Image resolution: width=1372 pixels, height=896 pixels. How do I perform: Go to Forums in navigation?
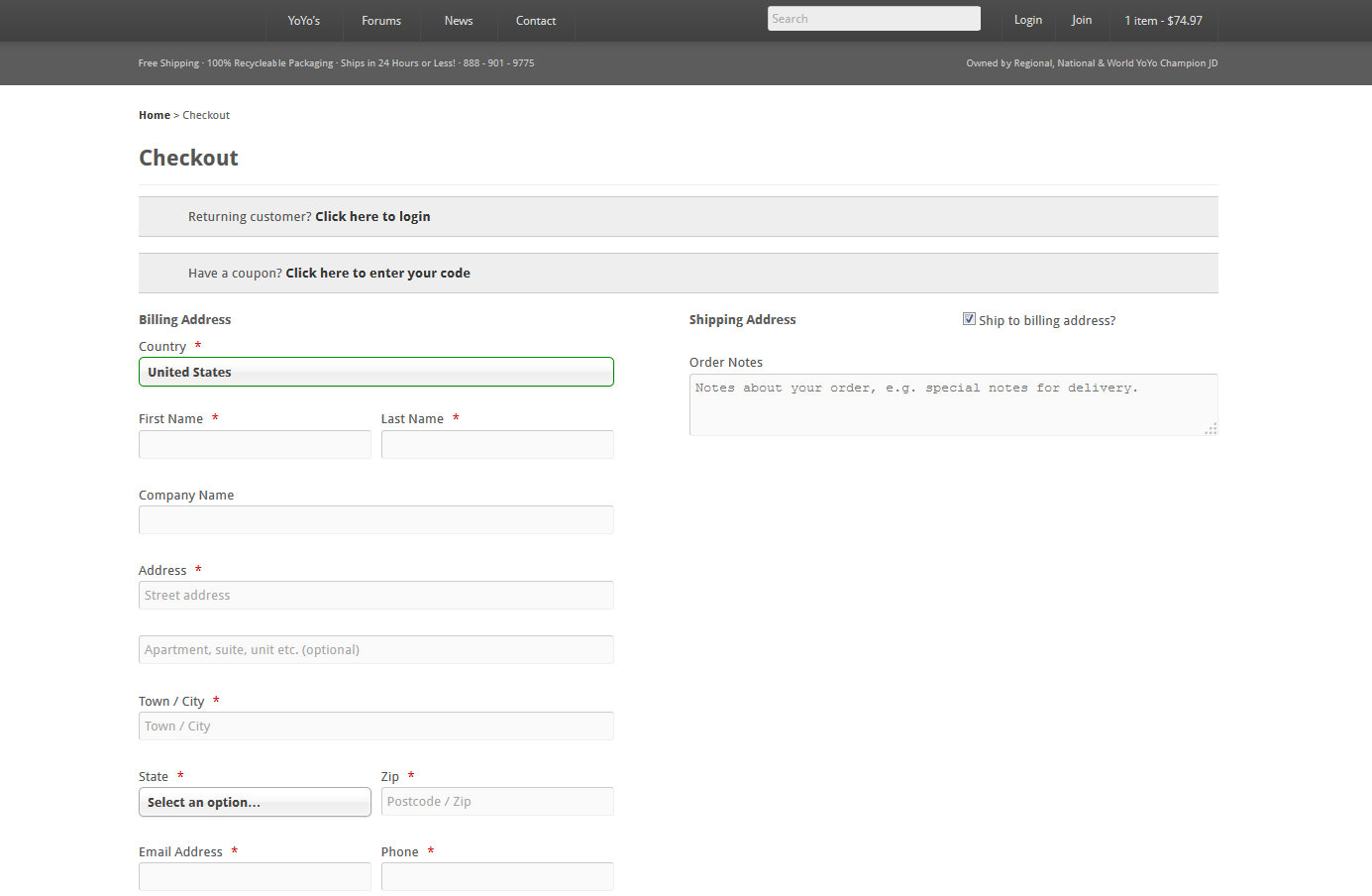point(381,21)
